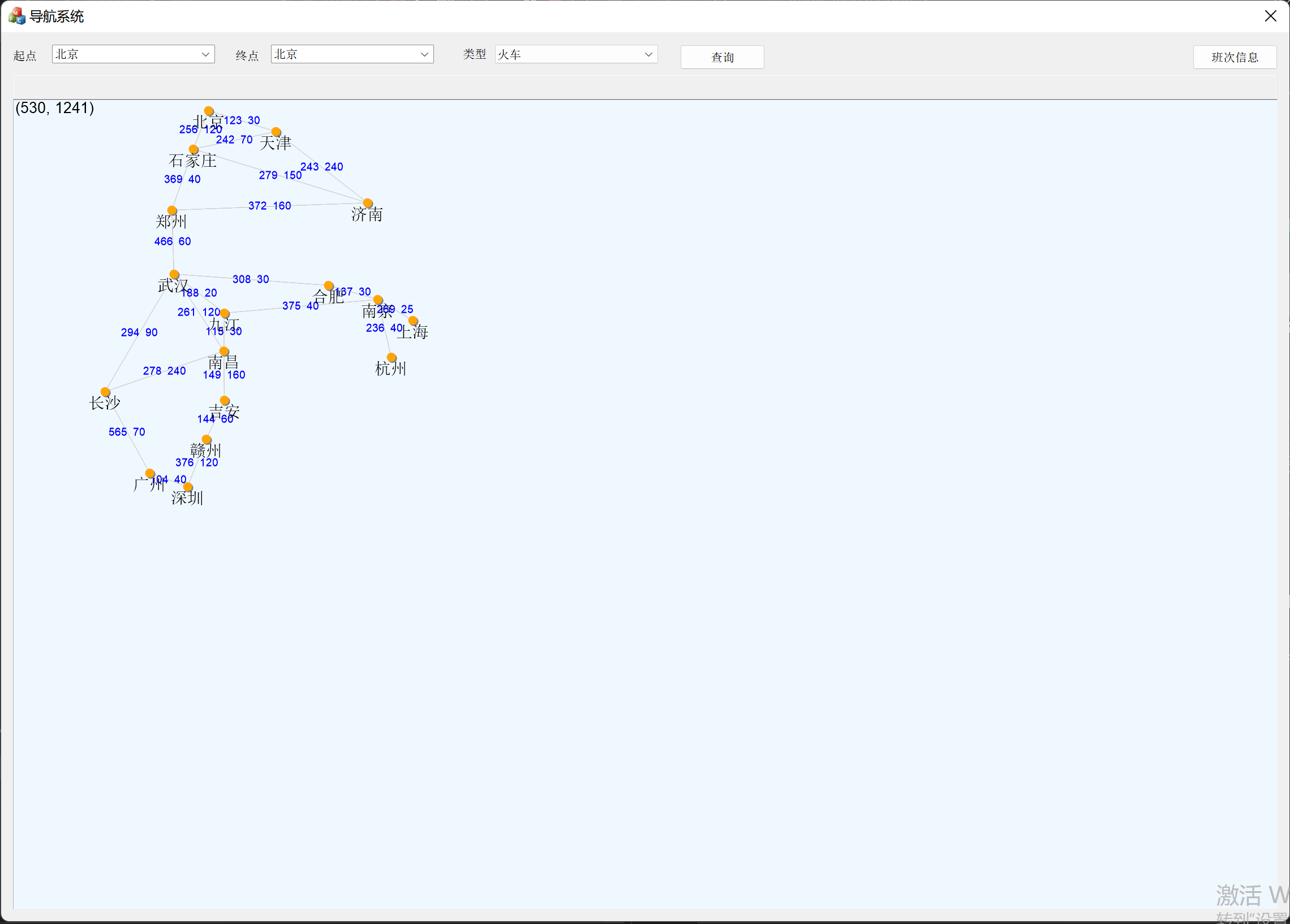This screenshot has width=1290, height=924.
Task: Click the orange node for 北京
Action: point(209,111)
